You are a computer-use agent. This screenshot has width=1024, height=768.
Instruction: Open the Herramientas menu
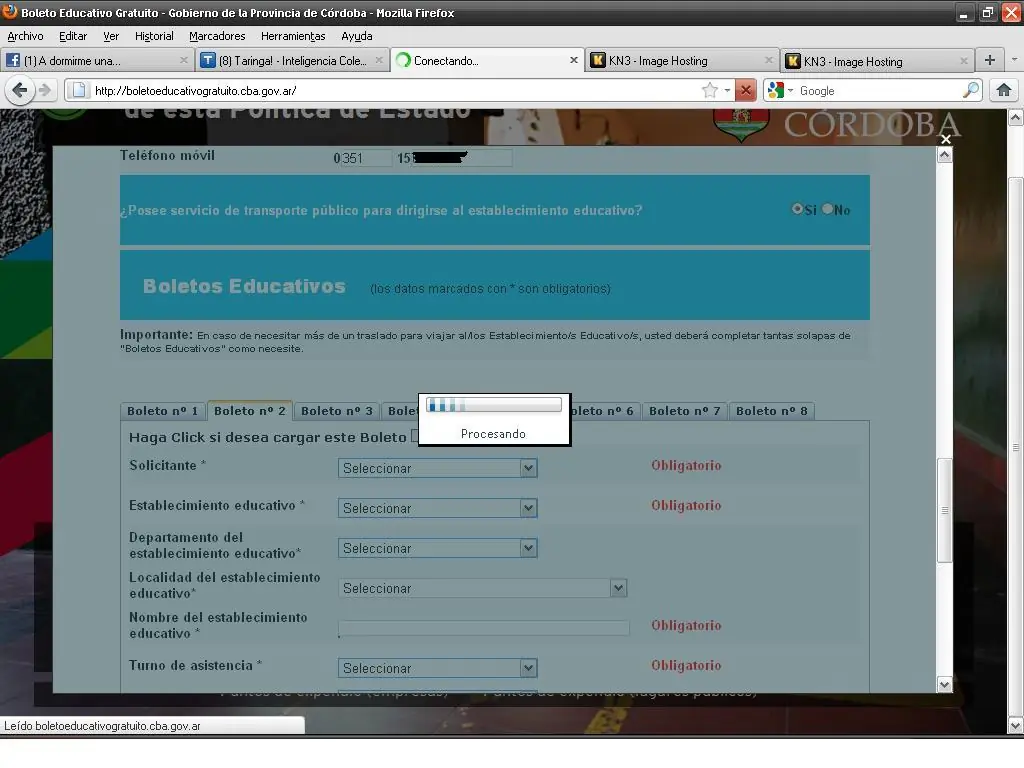point(293,36)
